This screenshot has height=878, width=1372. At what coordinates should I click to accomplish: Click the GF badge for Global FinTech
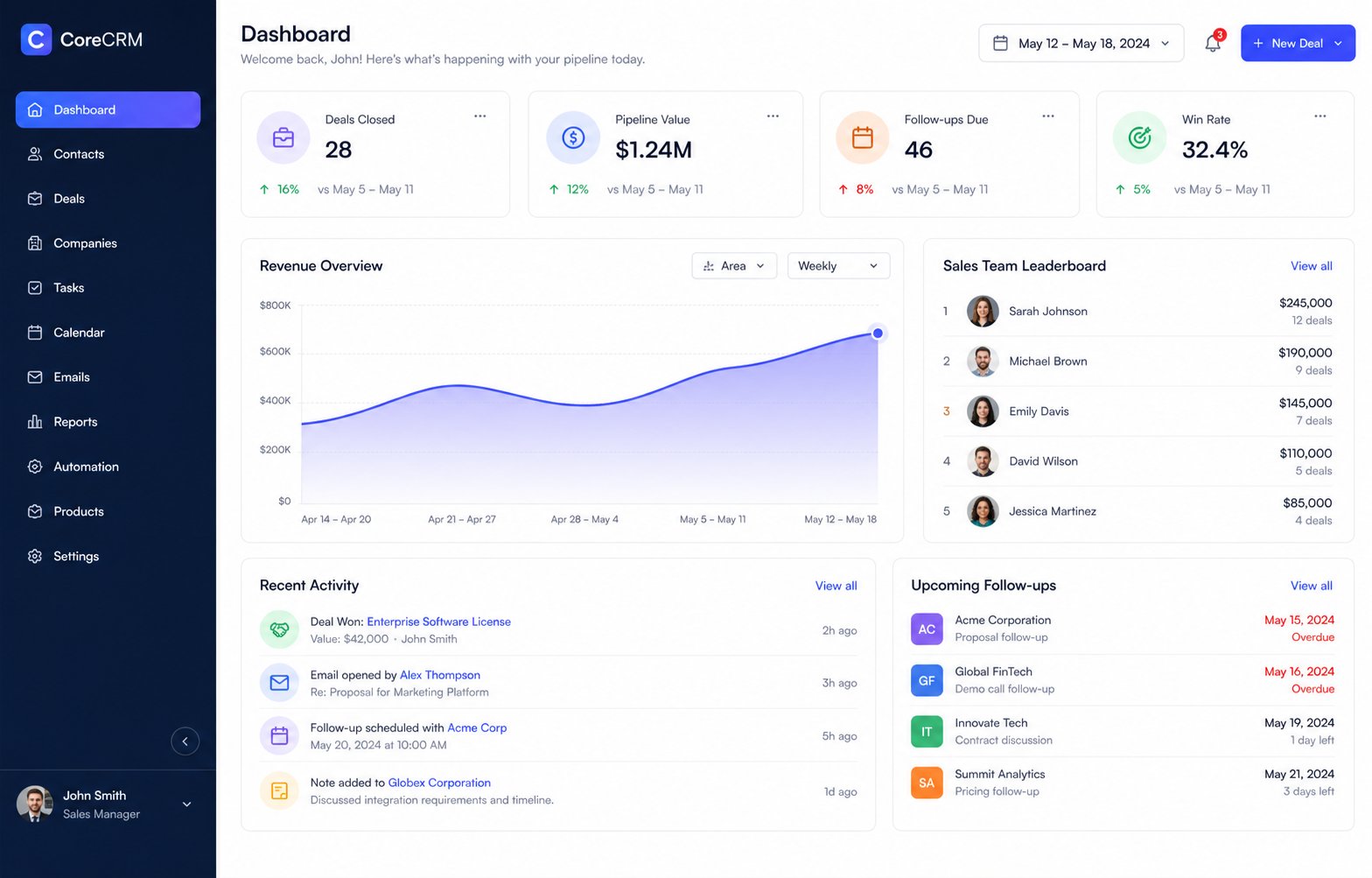tap(927, 680)
